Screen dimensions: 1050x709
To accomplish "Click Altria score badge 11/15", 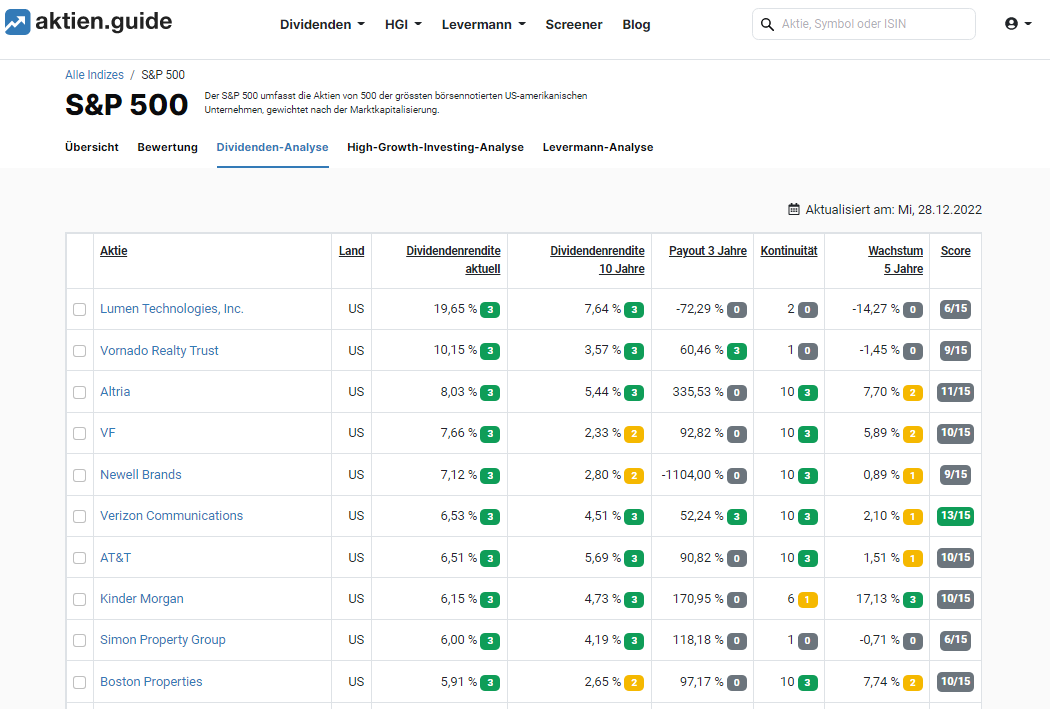I will point(955,392).
